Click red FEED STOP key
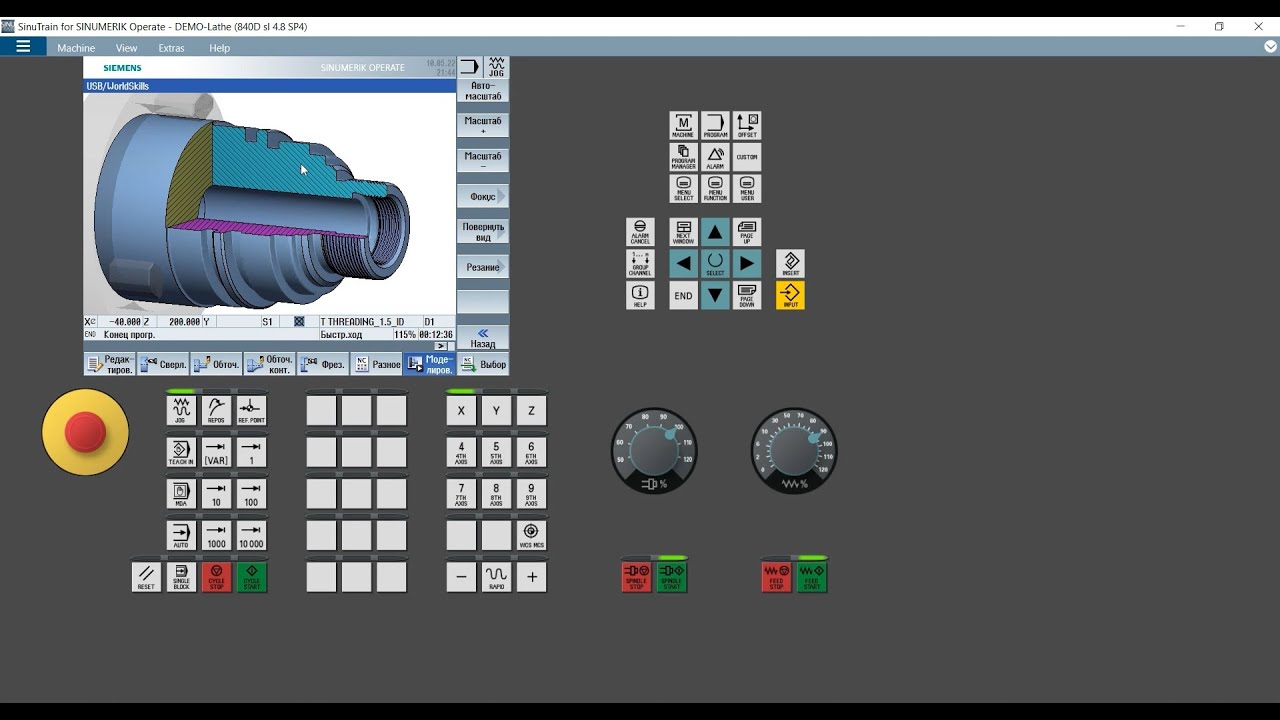This screenshot has height=720, width=1280. pyautogui.click(x=776, y=577)
